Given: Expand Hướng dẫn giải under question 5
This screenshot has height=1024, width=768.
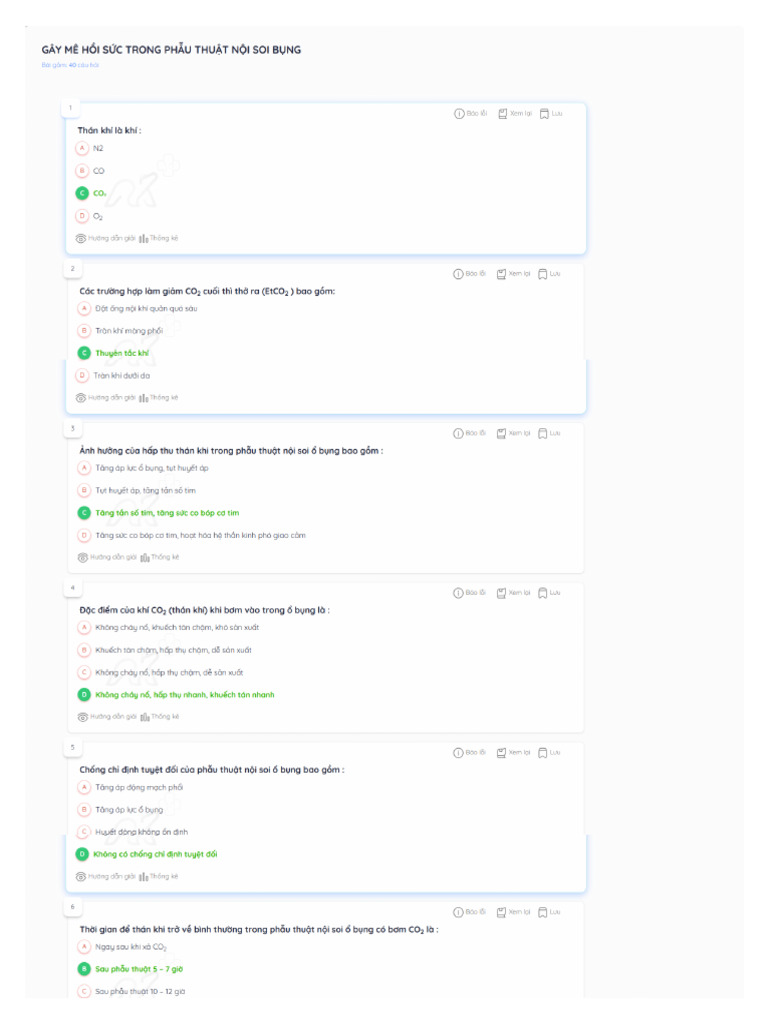Looking at the screenshot, I should coord(82,876).
